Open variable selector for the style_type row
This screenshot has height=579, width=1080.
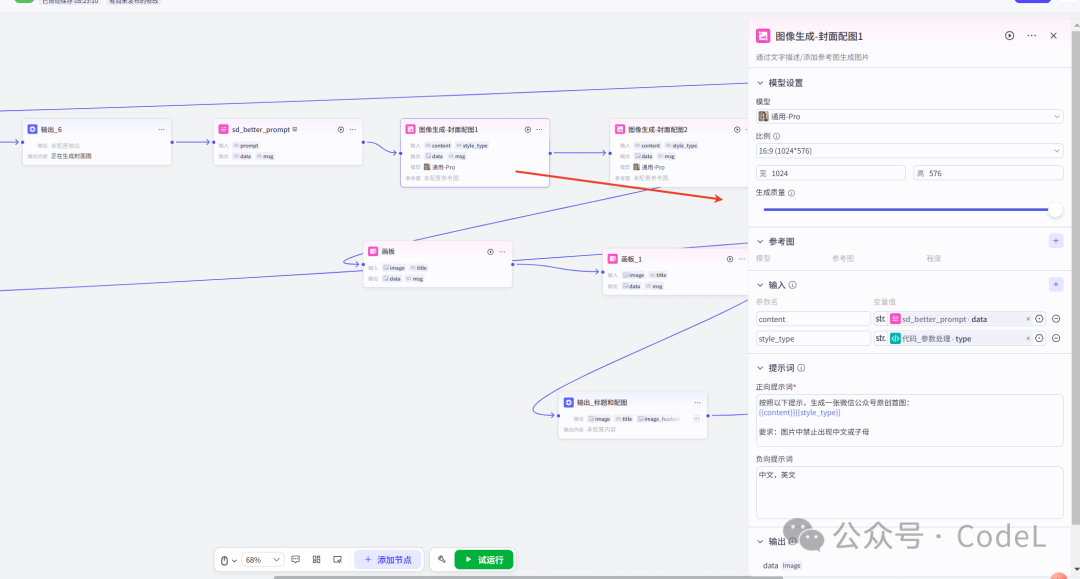[x=1039, y=338]
